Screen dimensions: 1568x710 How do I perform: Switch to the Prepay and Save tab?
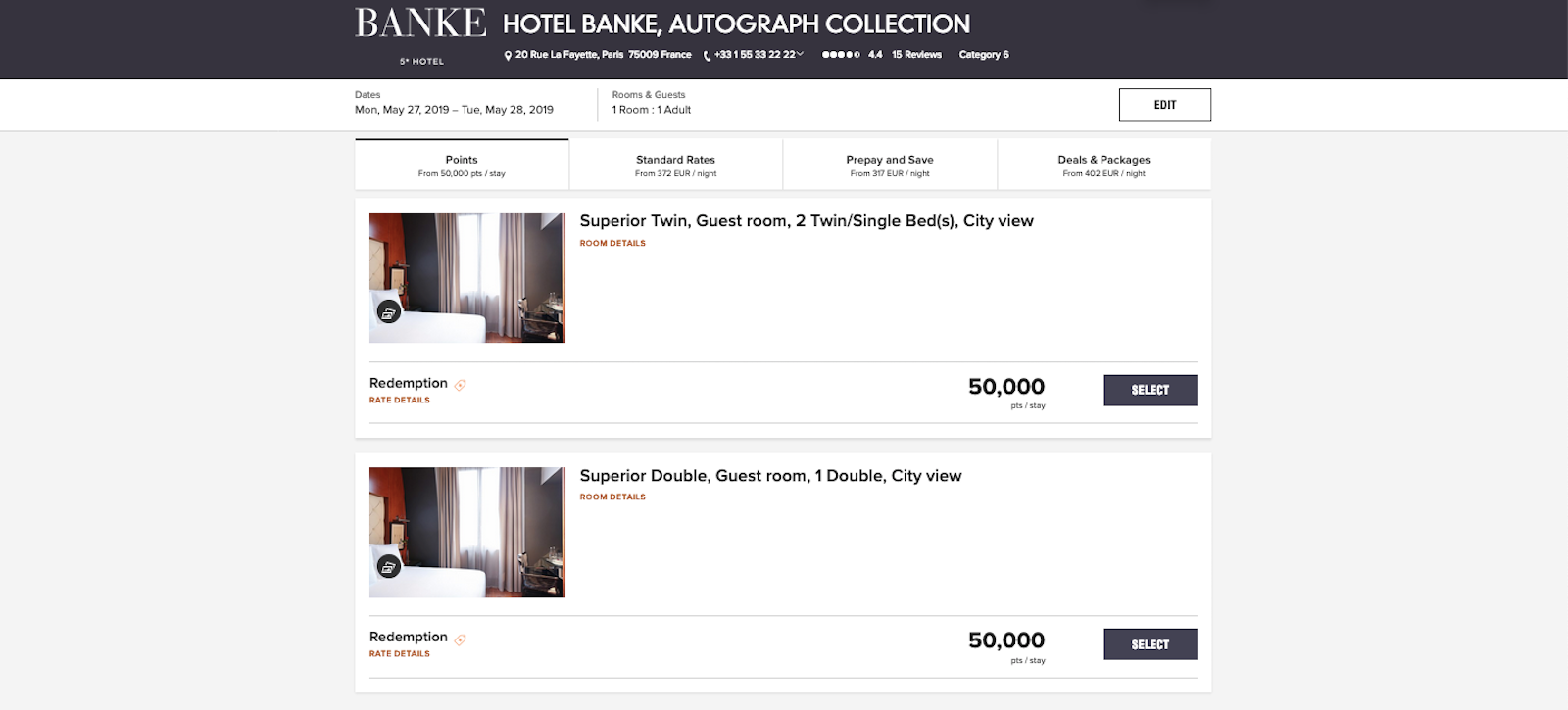[890, 165]
